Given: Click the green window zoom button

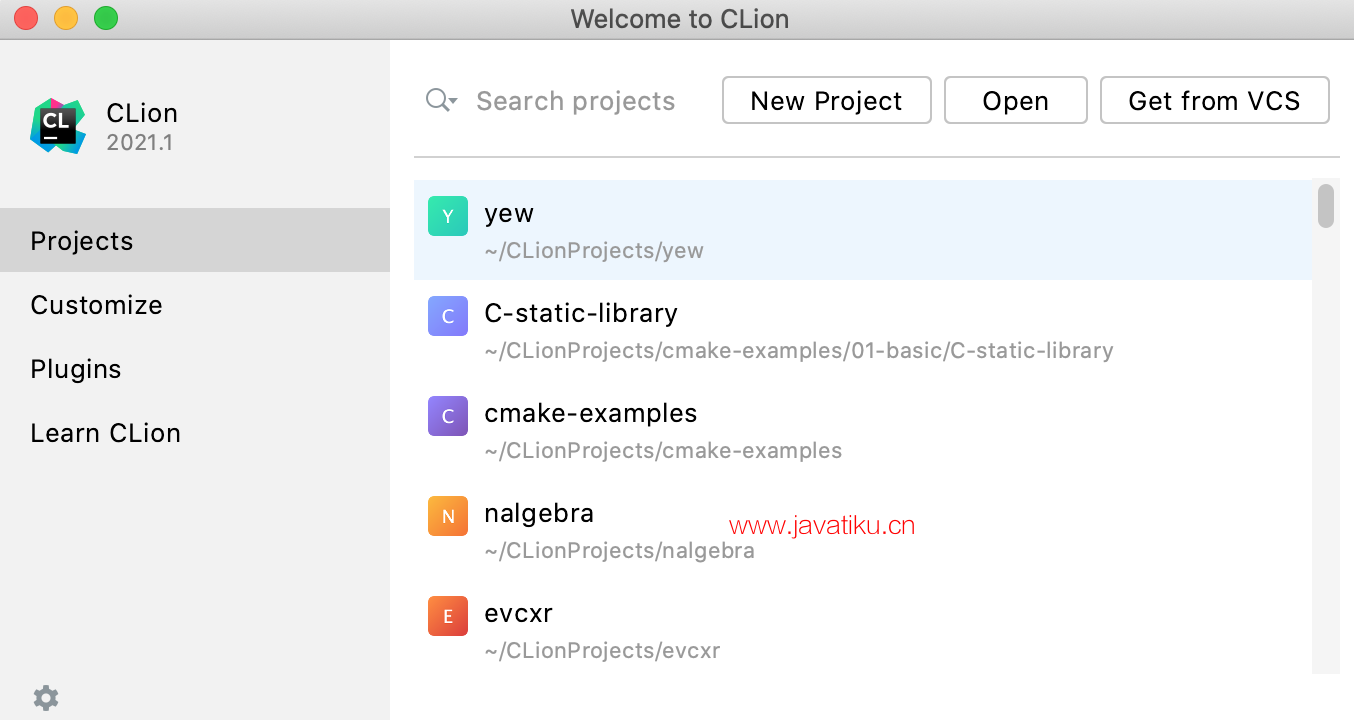Looking at the screenshot, I should pos(105,18).
